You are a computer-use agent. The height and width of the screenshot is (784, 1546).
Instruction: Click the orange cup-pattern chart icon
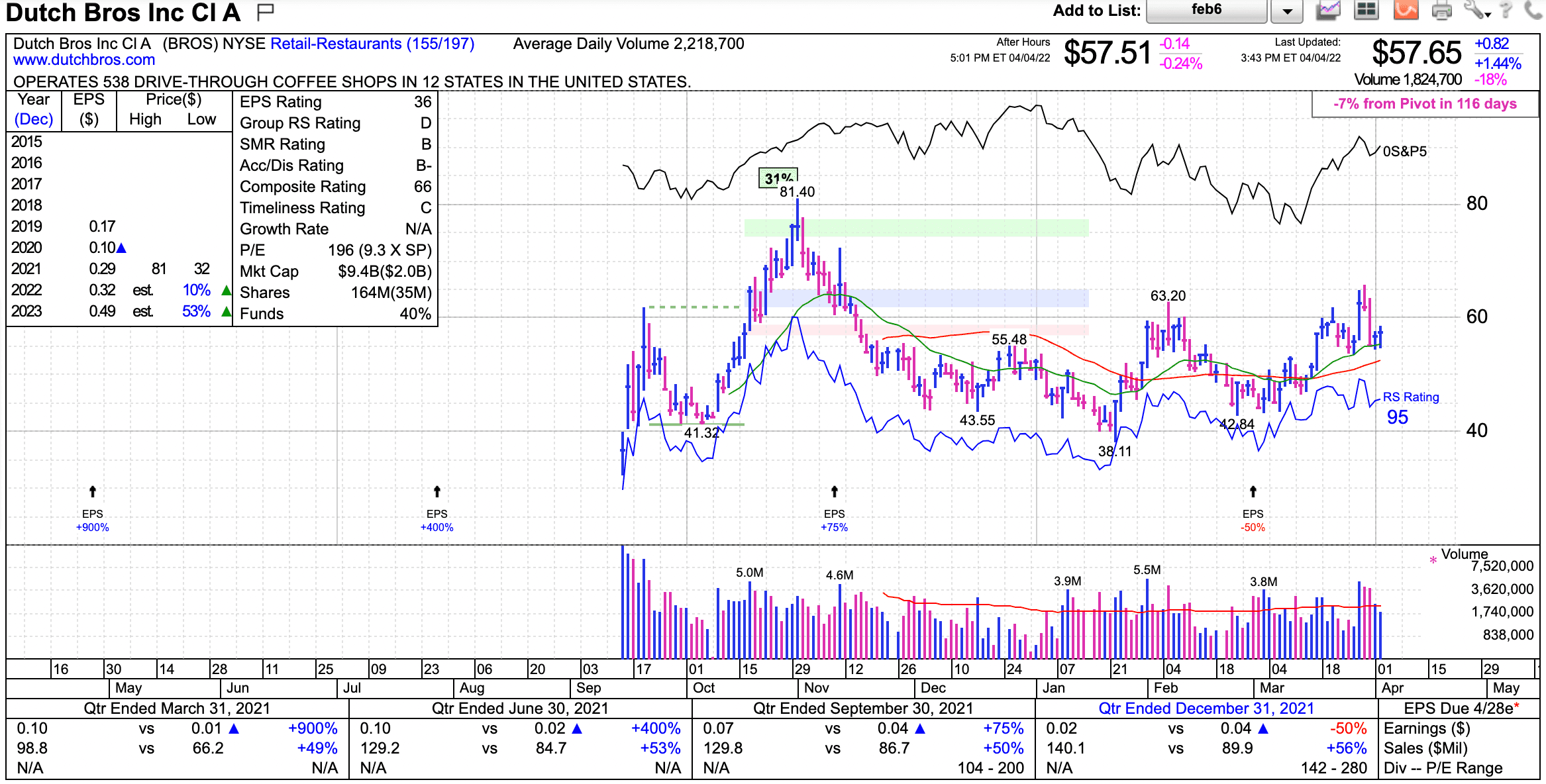coord(1406,10)
